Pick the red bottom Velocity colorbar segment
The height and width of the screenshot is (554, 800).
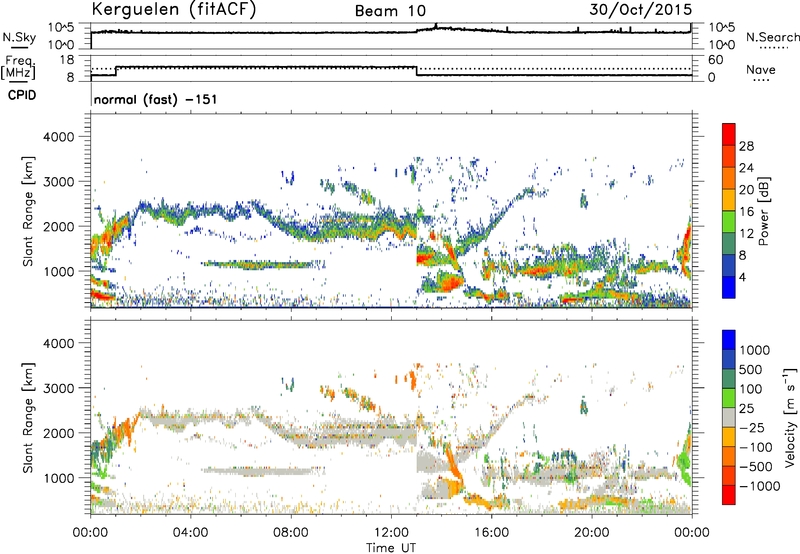tap(729, 495)
